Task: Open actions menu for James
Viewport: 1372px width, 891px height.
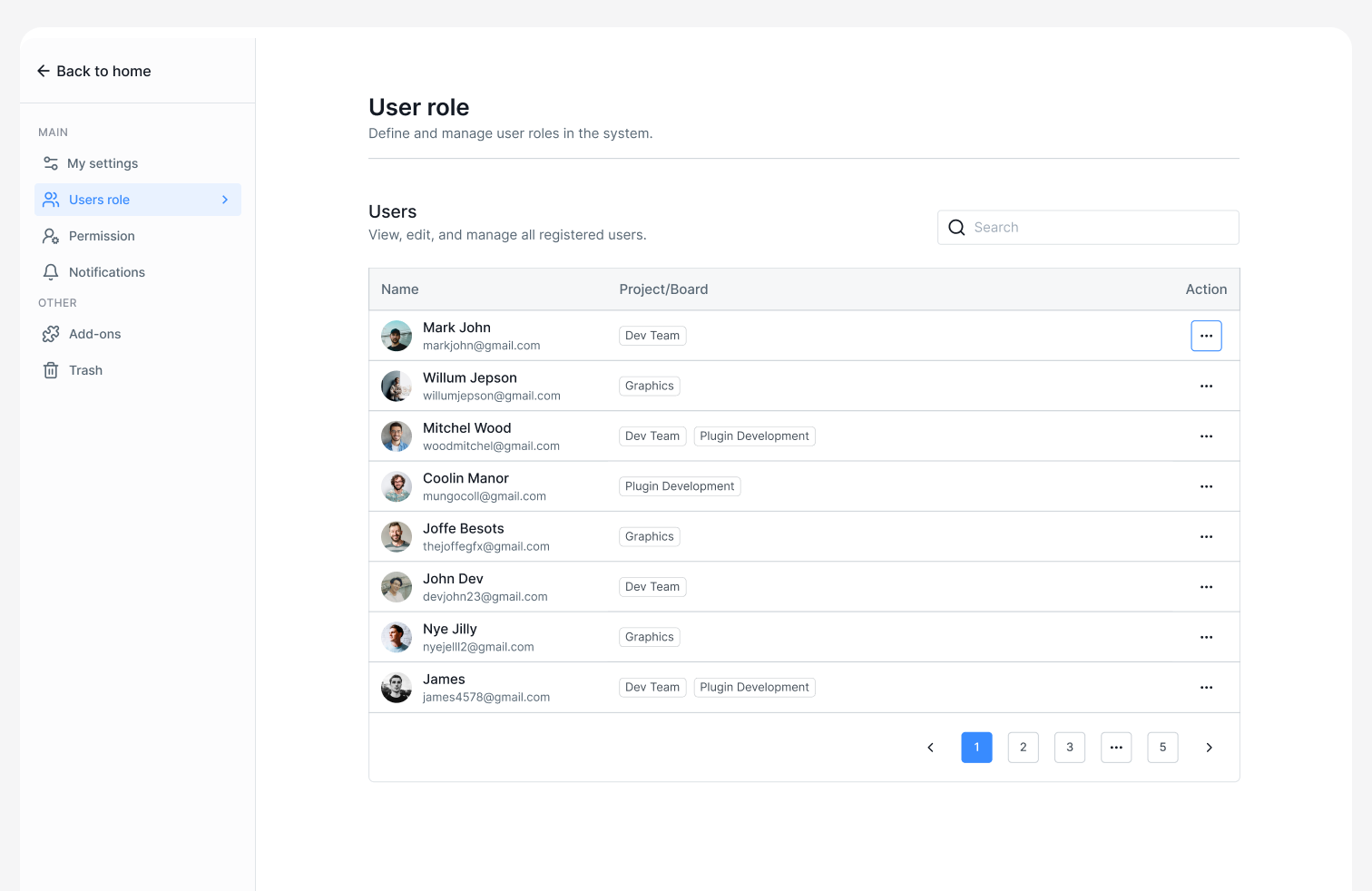Action: (1206, 687)
